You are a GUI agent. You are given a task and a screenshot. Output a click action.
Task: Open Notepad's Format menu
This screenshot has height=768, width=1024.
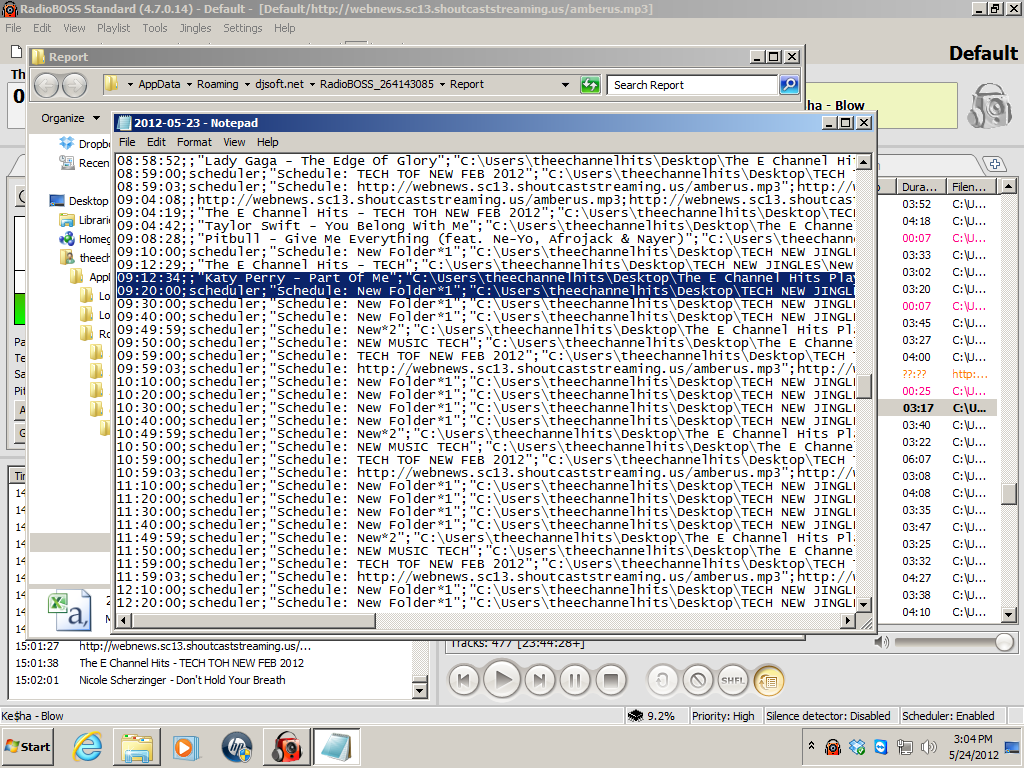click(x=194, y=142)
